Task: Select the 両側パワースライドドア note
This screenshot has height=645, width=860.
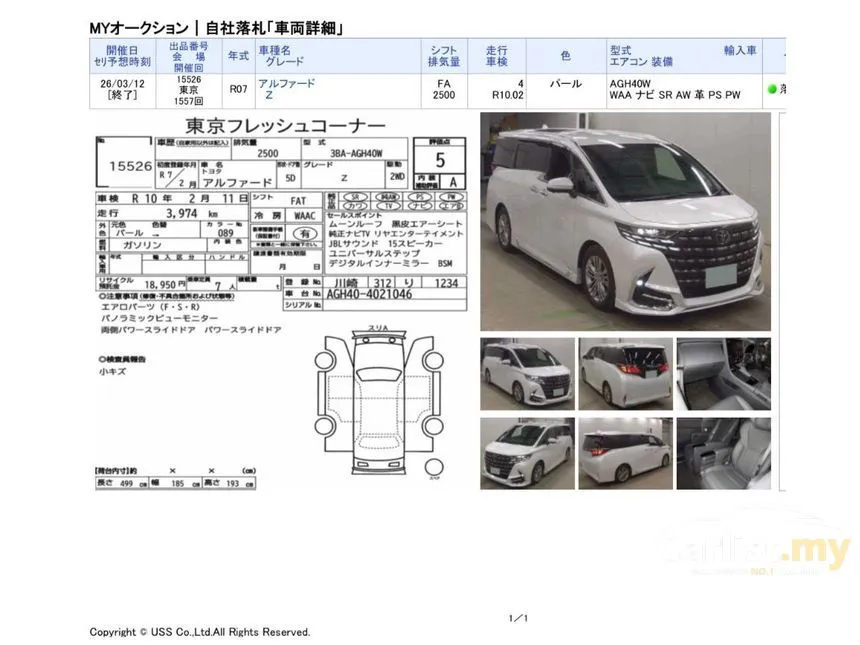Action: click(148, 330)
